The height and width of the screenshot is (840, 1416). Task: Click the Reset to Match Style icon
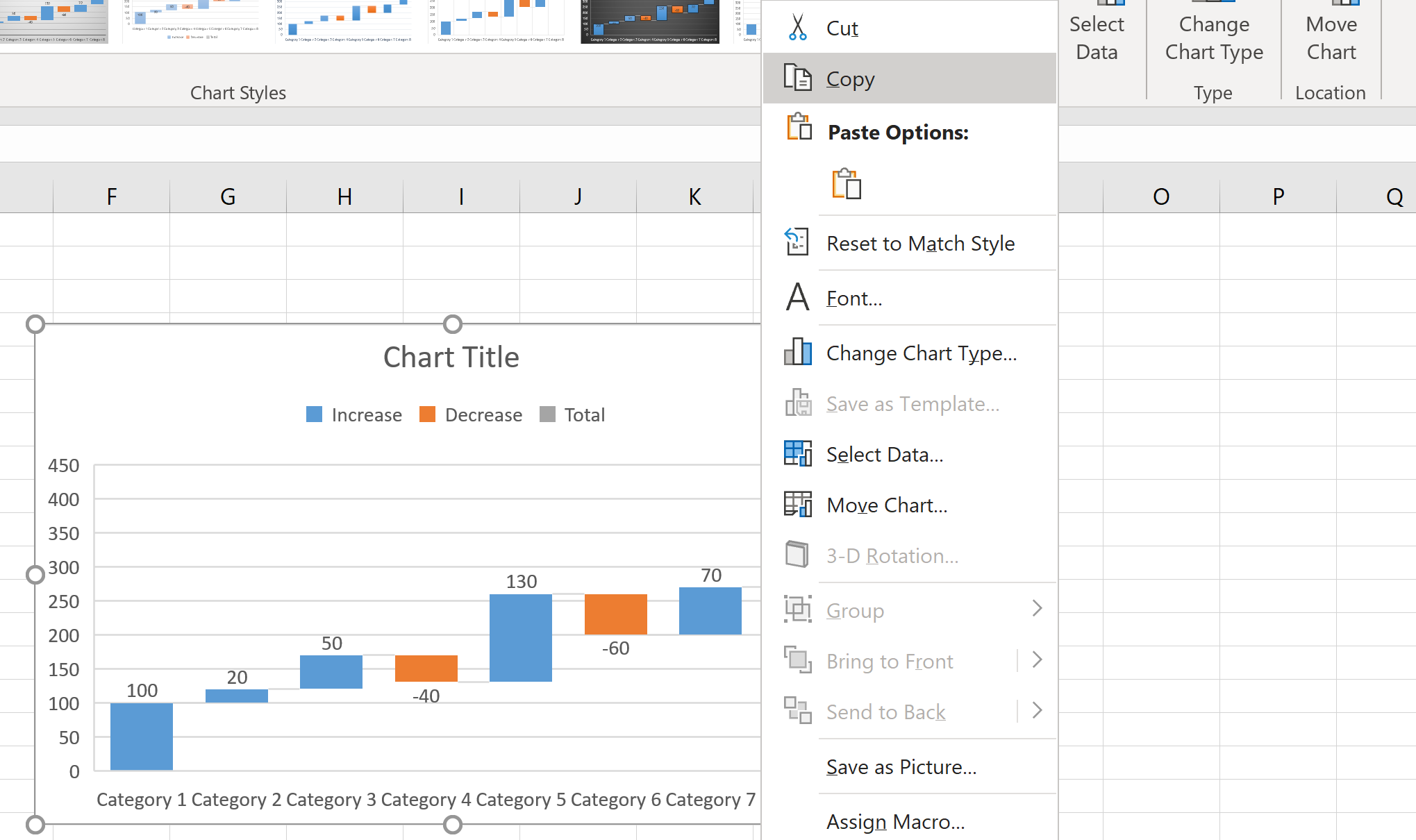pos(797,242)
